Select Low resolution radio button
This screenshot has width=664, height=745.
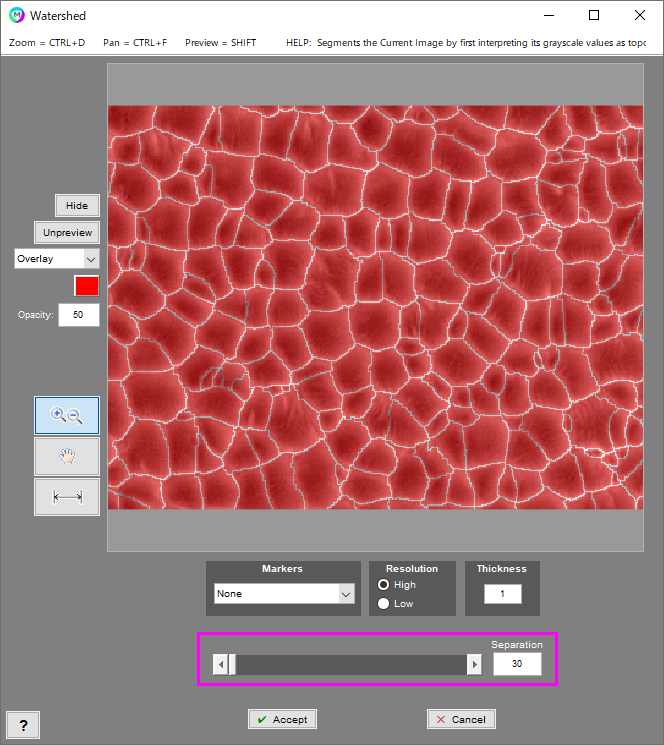point(384,604)
